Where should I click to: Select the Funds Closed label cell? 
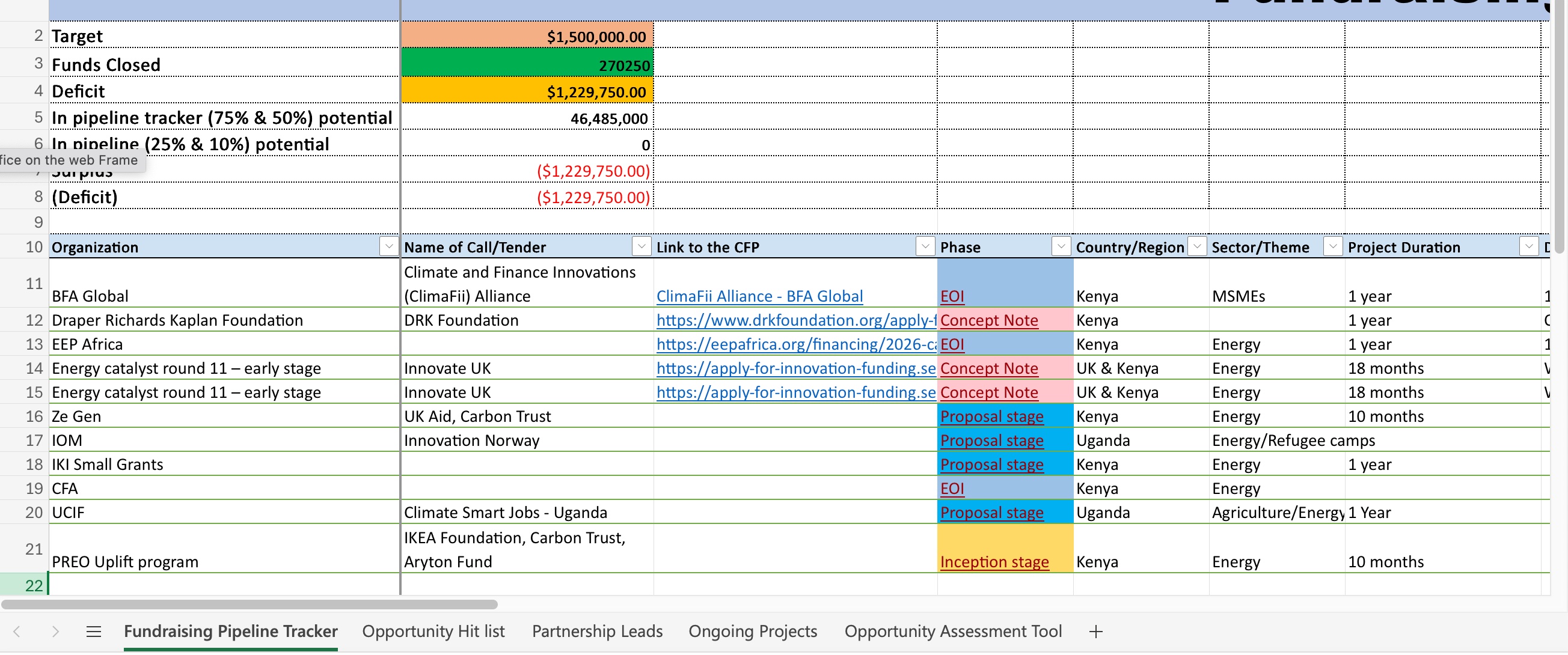coord(224,63)
